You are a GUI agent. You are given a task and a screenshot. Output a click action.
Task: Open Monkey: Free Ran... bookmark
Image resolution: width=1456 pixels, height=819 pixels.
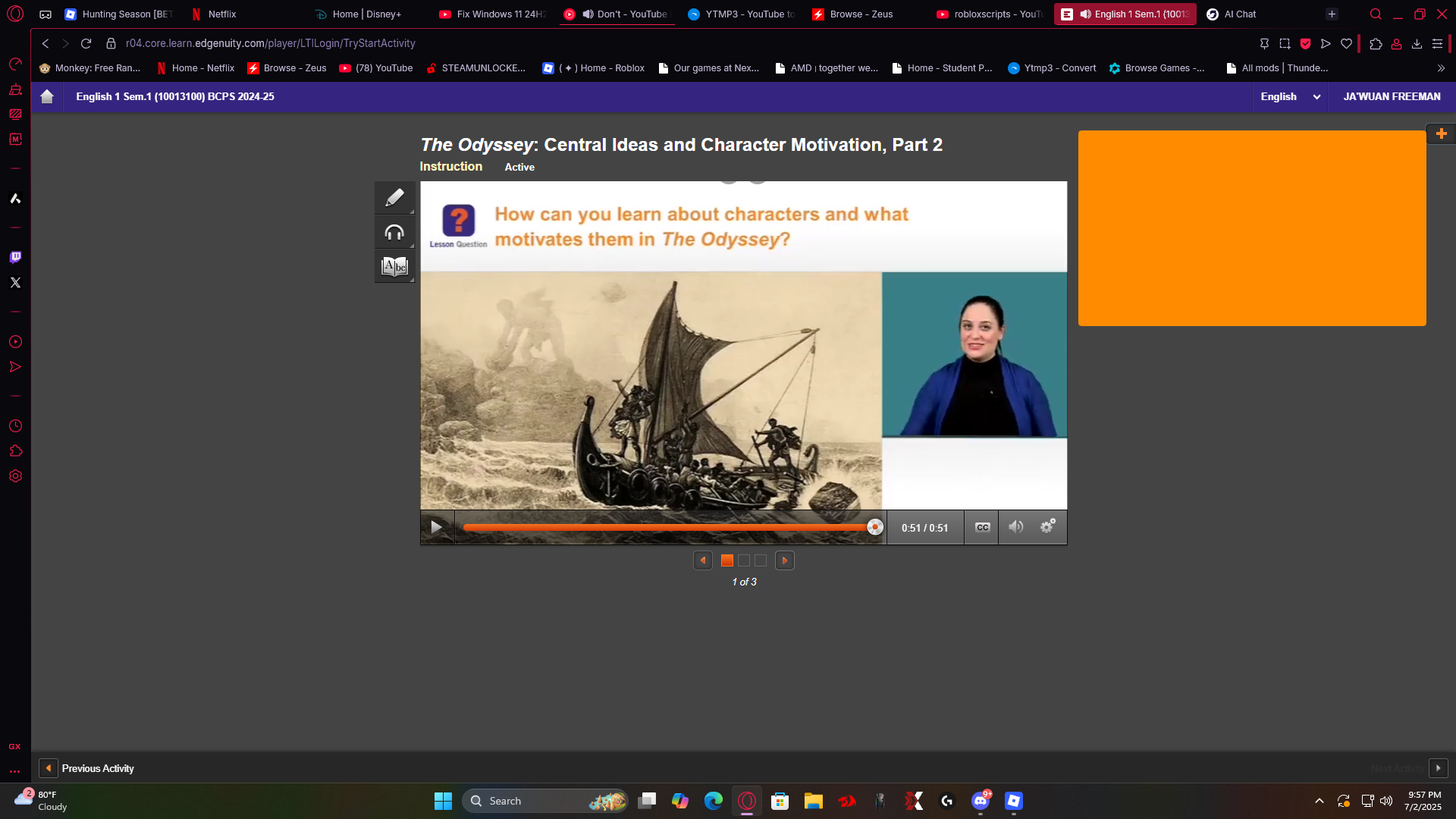click(89, 67)
